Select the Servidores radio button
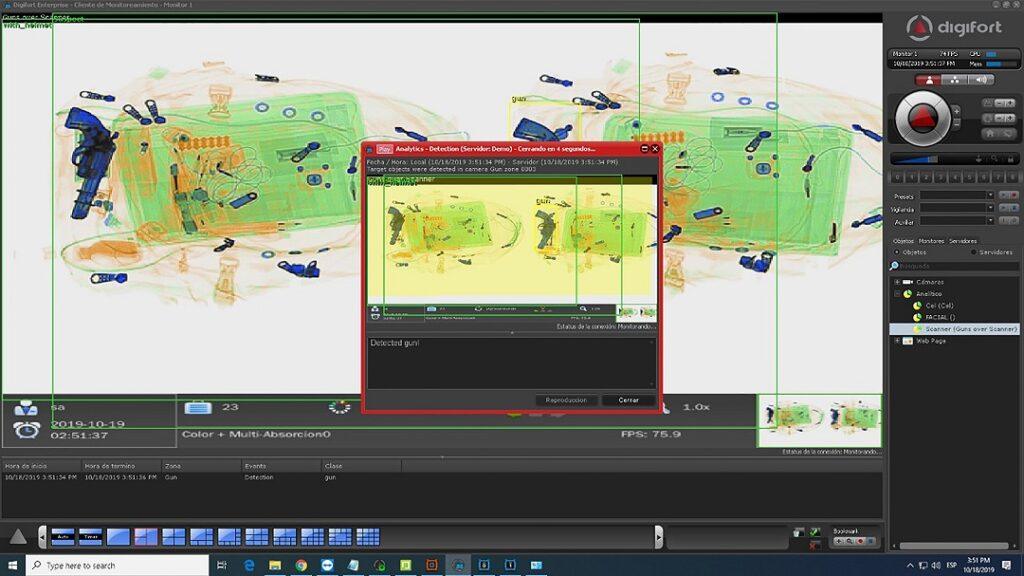 click(975, 252)
